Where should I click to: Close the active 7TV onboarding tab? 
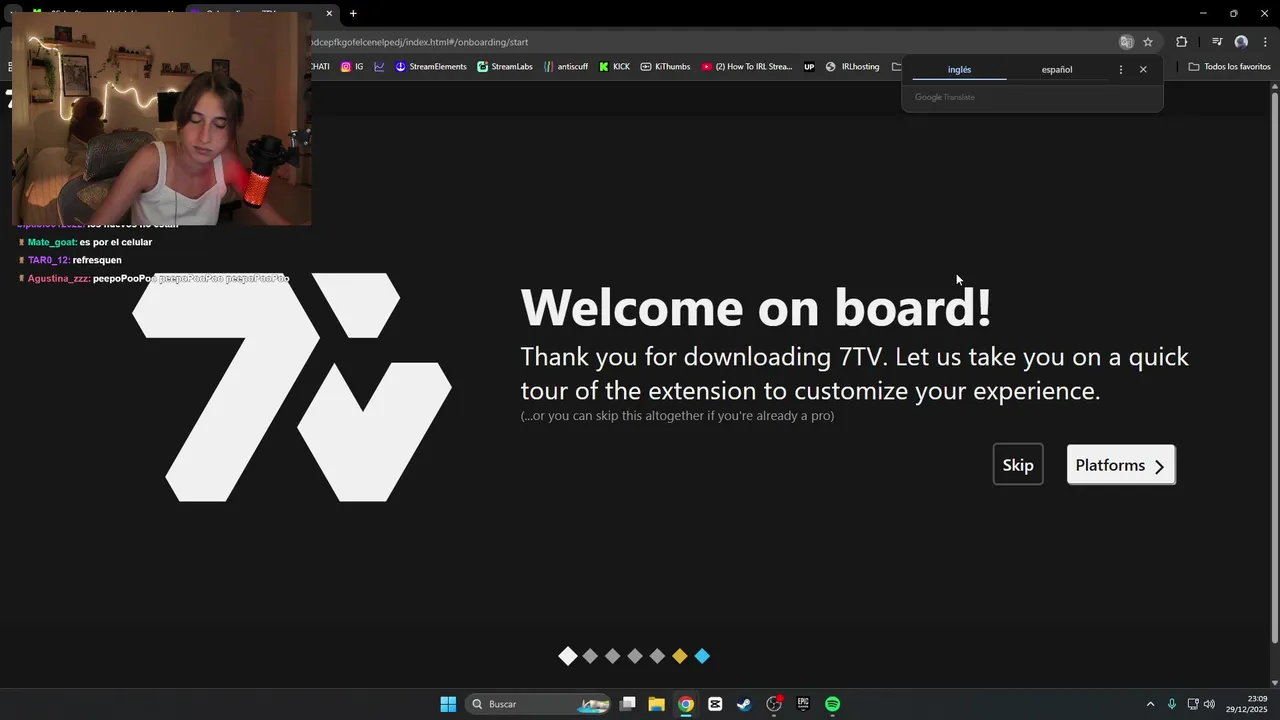click(329, 13)
